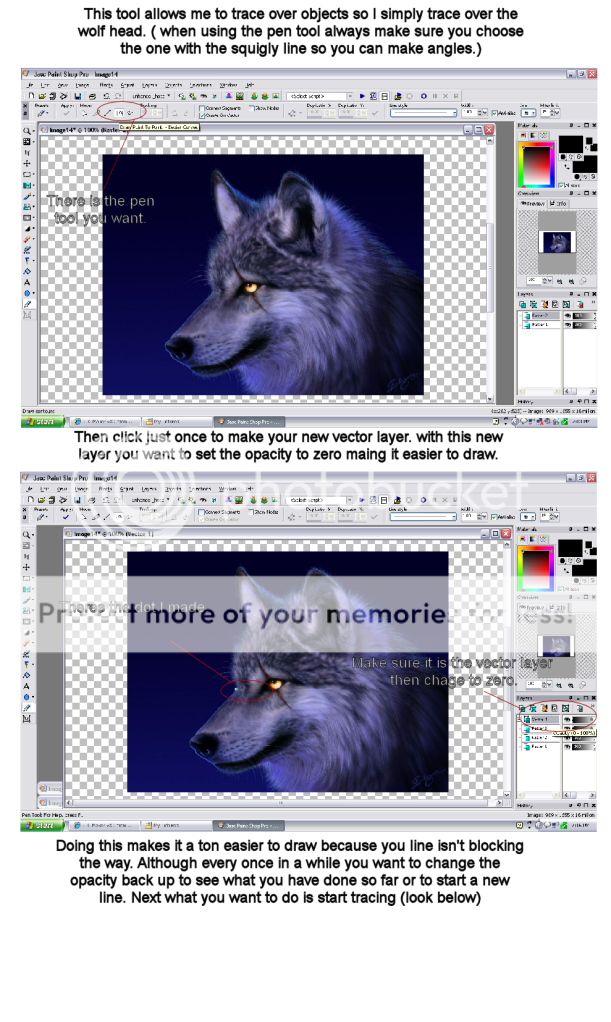Screen dimensions: 611x1022
Task: Pick a color from top Materials color picker
Action: pyautogui.click(x=536, y=165)
